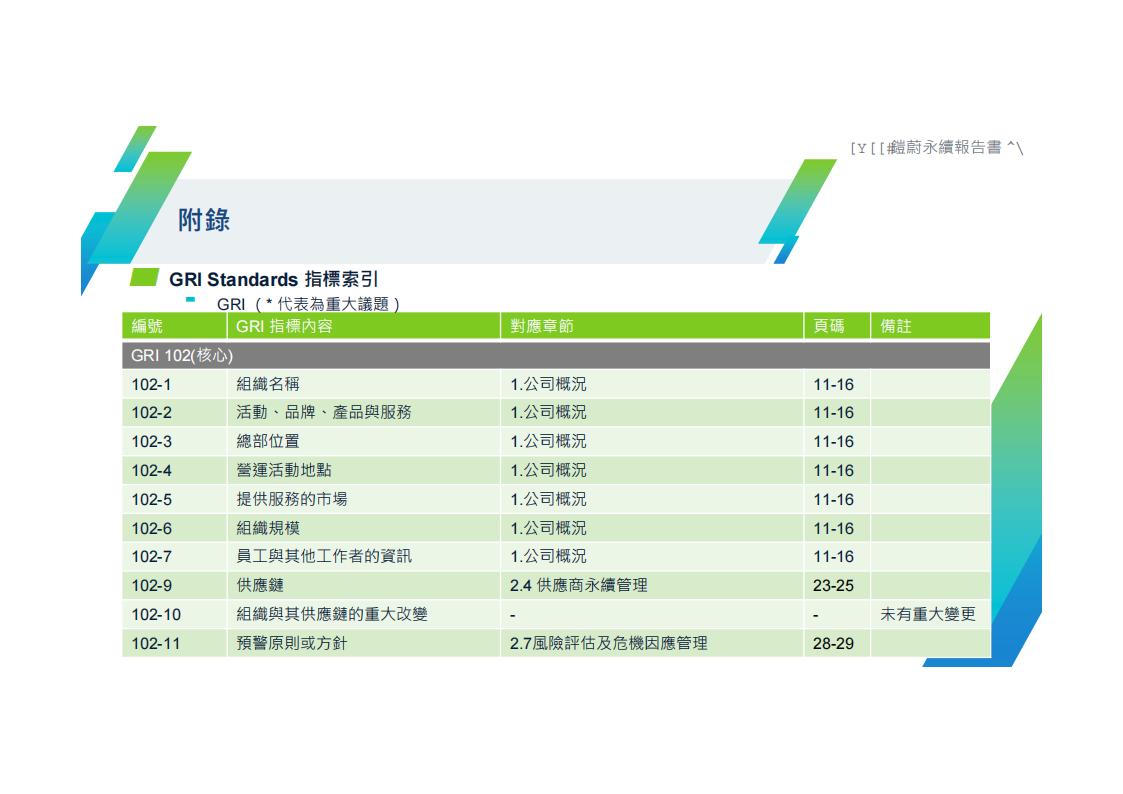Viewport: 1123px width, 794px height.
Task: Select the 編號 column header
Action: point(148,326)
